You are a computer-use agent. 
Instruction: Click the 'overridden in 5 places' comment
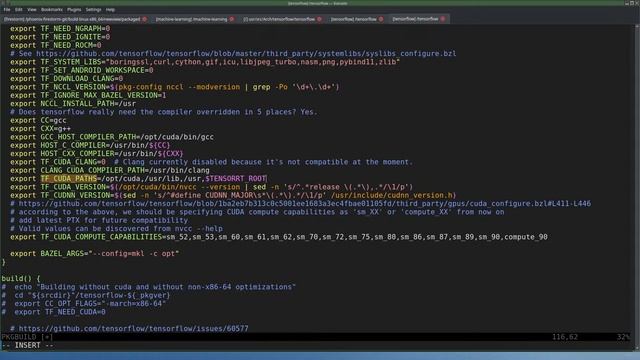pos(164,112)
